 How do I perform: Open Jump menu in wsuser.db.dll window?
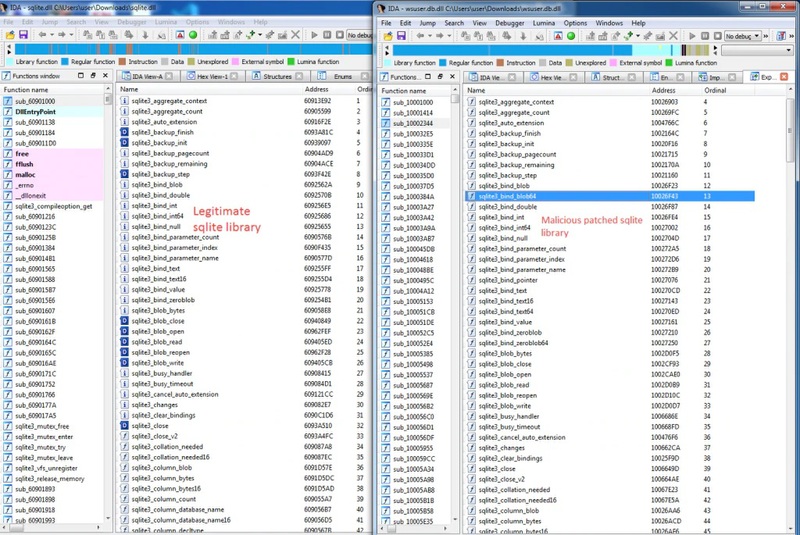pos(428,23)
